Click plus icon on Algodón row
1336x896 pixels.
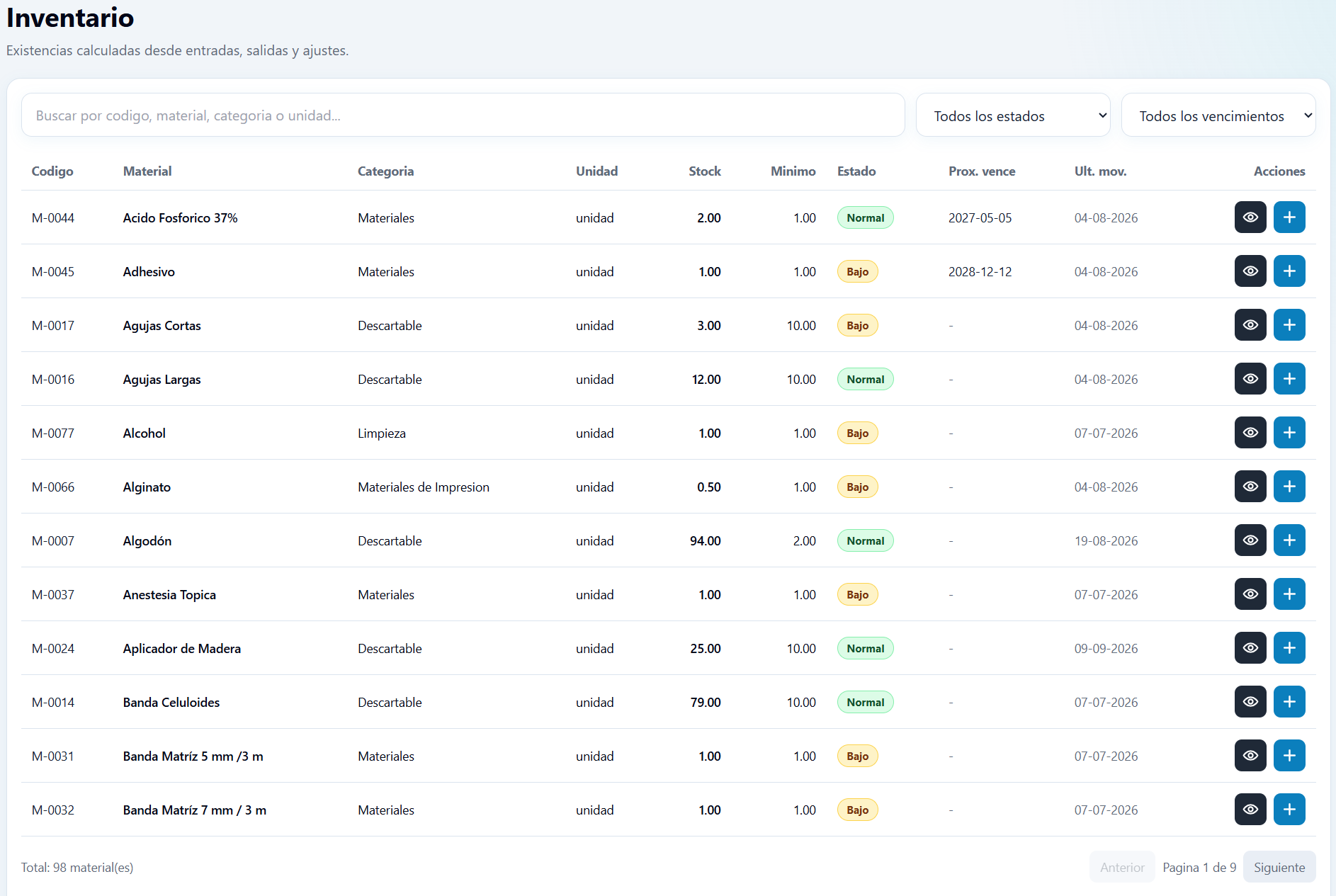[x=1289, y=540]
